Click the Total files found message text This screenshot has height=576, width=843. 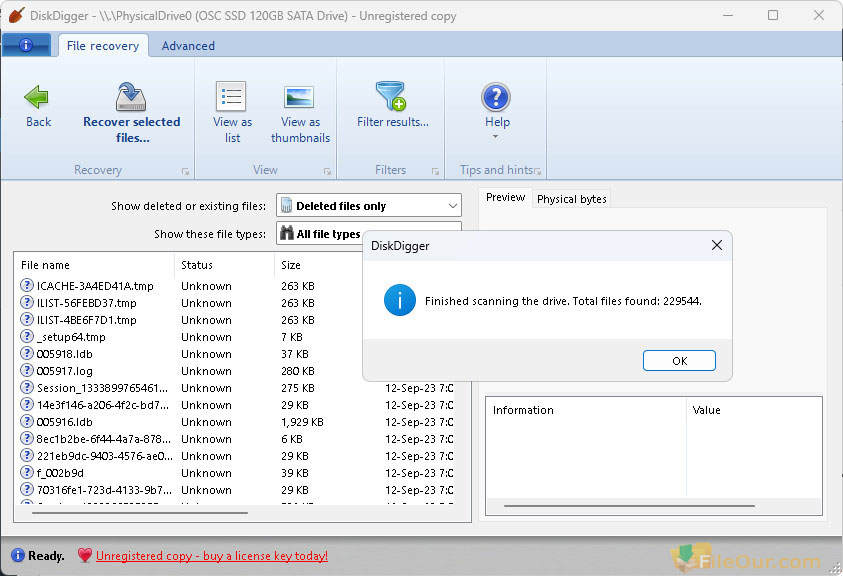pos(563,301)
